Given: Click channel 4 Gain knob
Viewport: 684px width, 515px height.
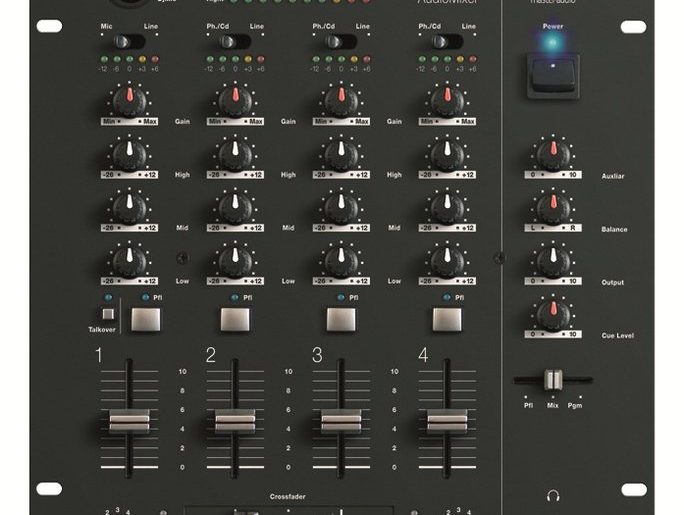Looking at the screenshot, I should pos(446,100).
